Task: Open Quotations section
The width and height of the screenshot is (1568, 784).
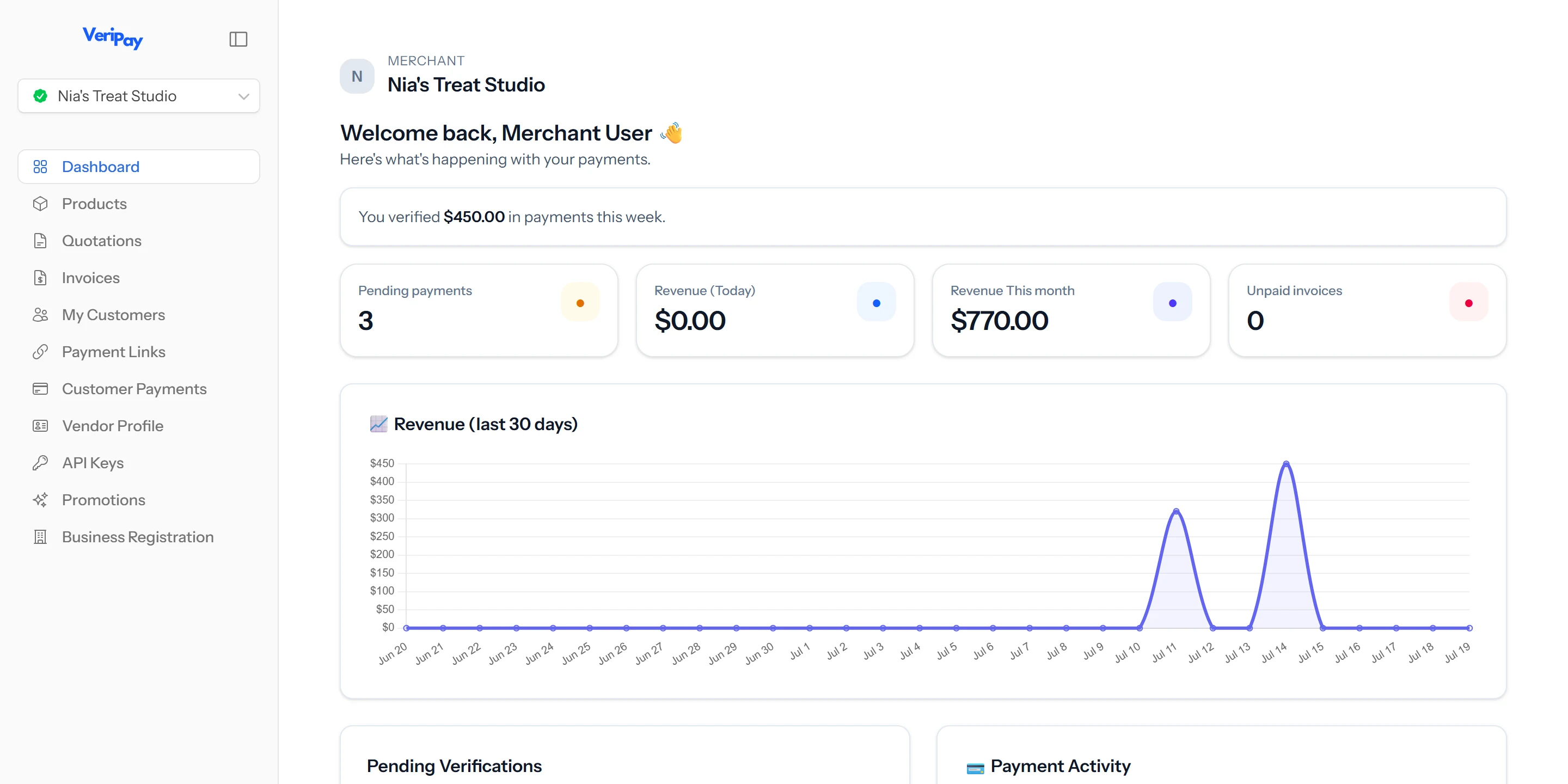Action: point(139,241)
